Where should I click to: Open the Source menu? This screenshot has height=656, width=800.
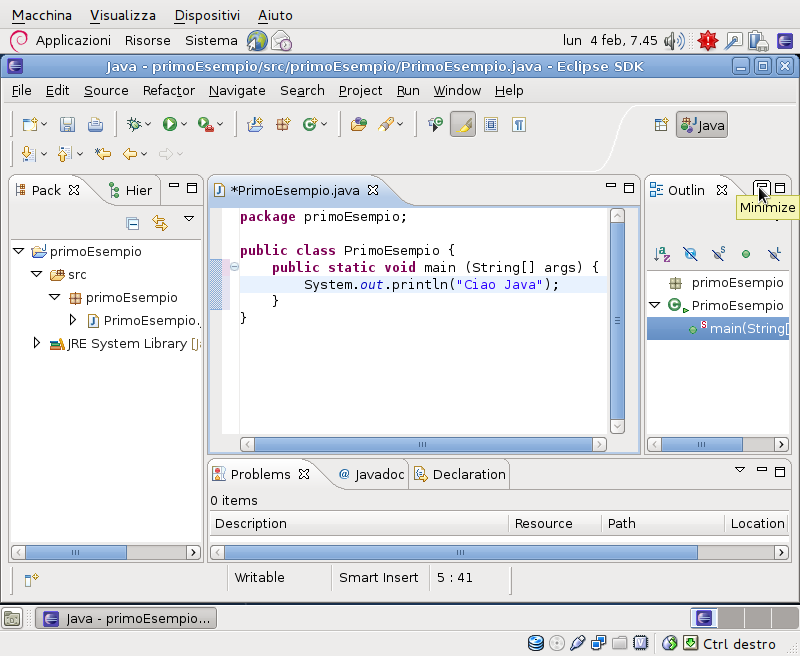click(106, 91)
